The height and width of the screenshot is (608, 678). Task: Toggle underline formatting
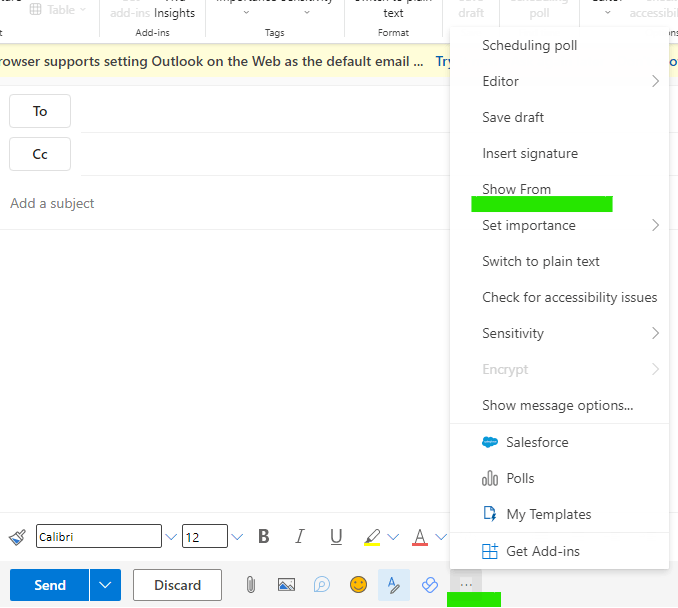point(336,537)
